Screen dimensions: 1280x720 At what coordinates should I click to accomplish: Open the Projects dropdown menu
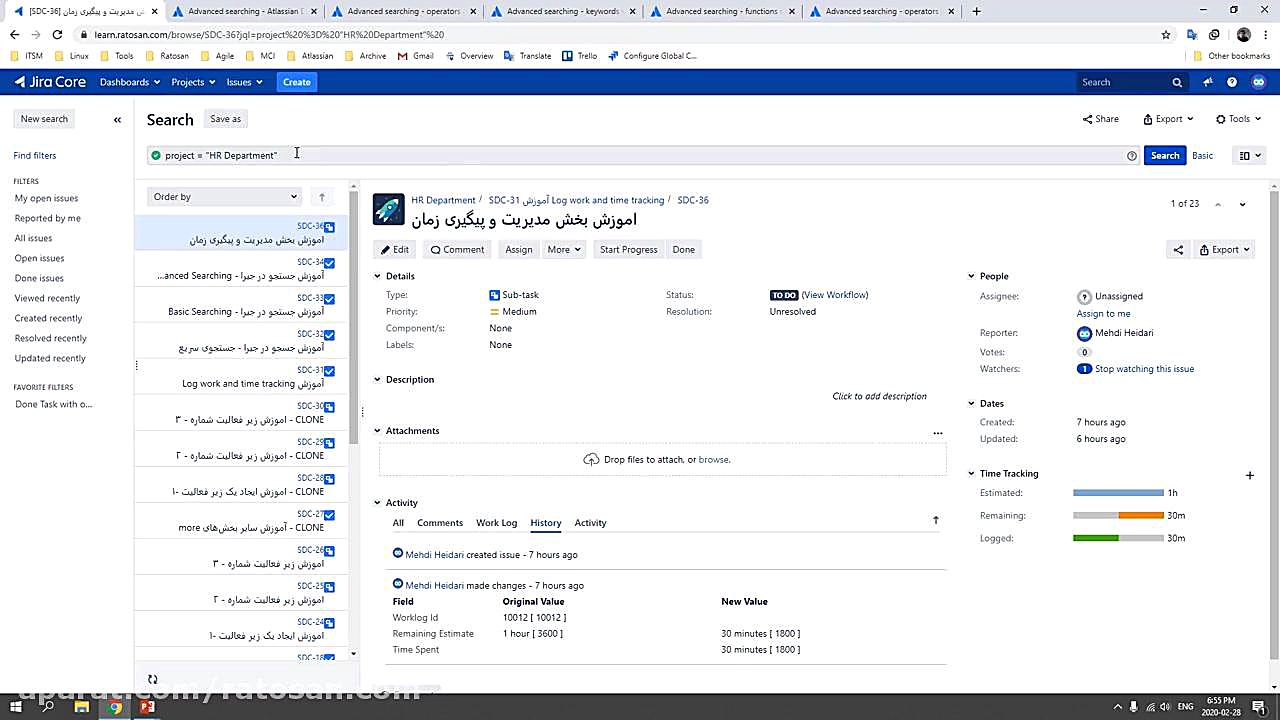(x=193, y=82)
